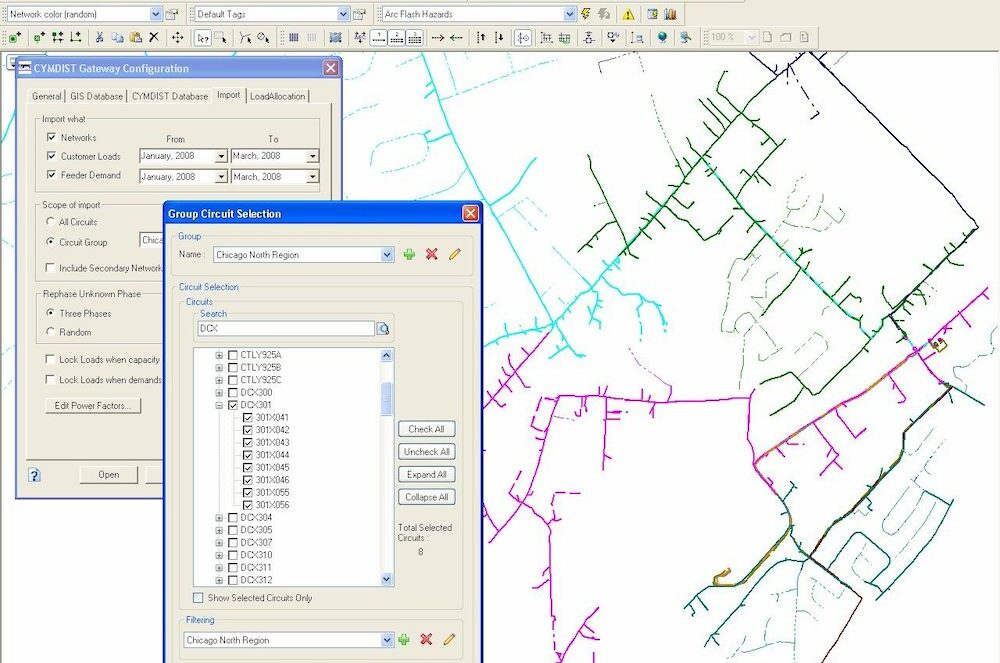Select the four-arrow Move tool
The height and width of the screenshot is (663, 1000).
(177, 38)
